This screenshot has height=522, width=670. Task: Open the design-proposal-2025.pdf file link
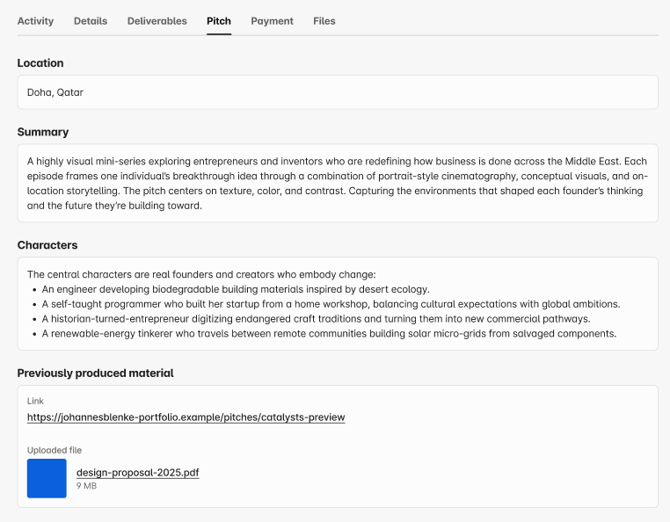point(138,472)
